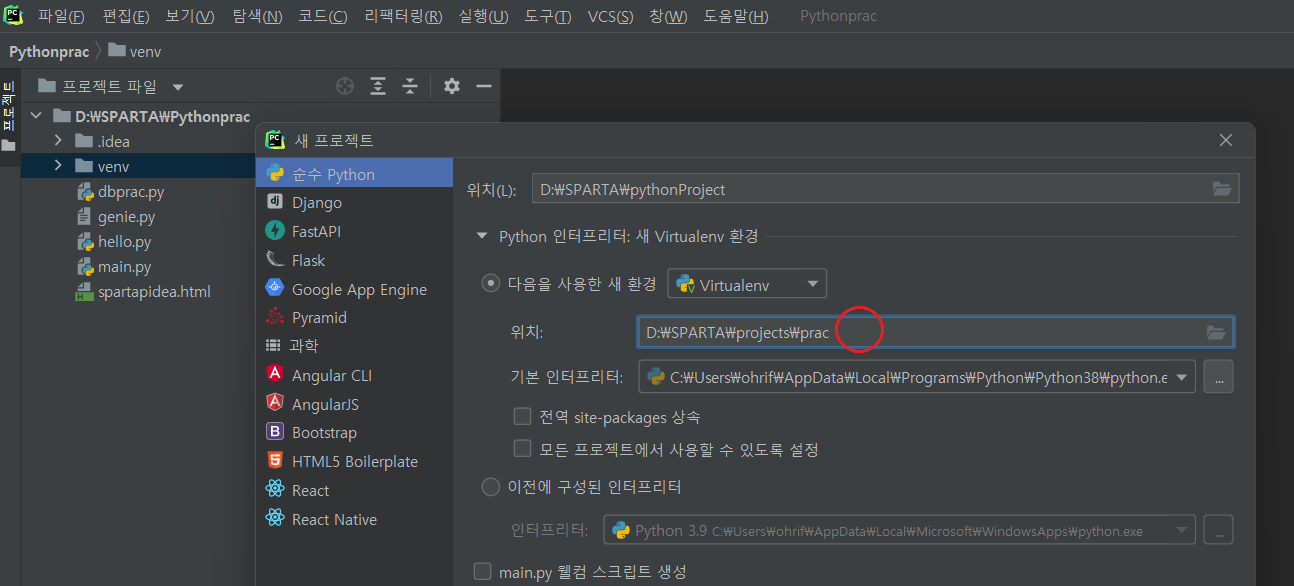This screenshot has height=586, width=1294.
Task: Open the 보기(V) menu
Action: pyautogui.click(x=190, y=17)
